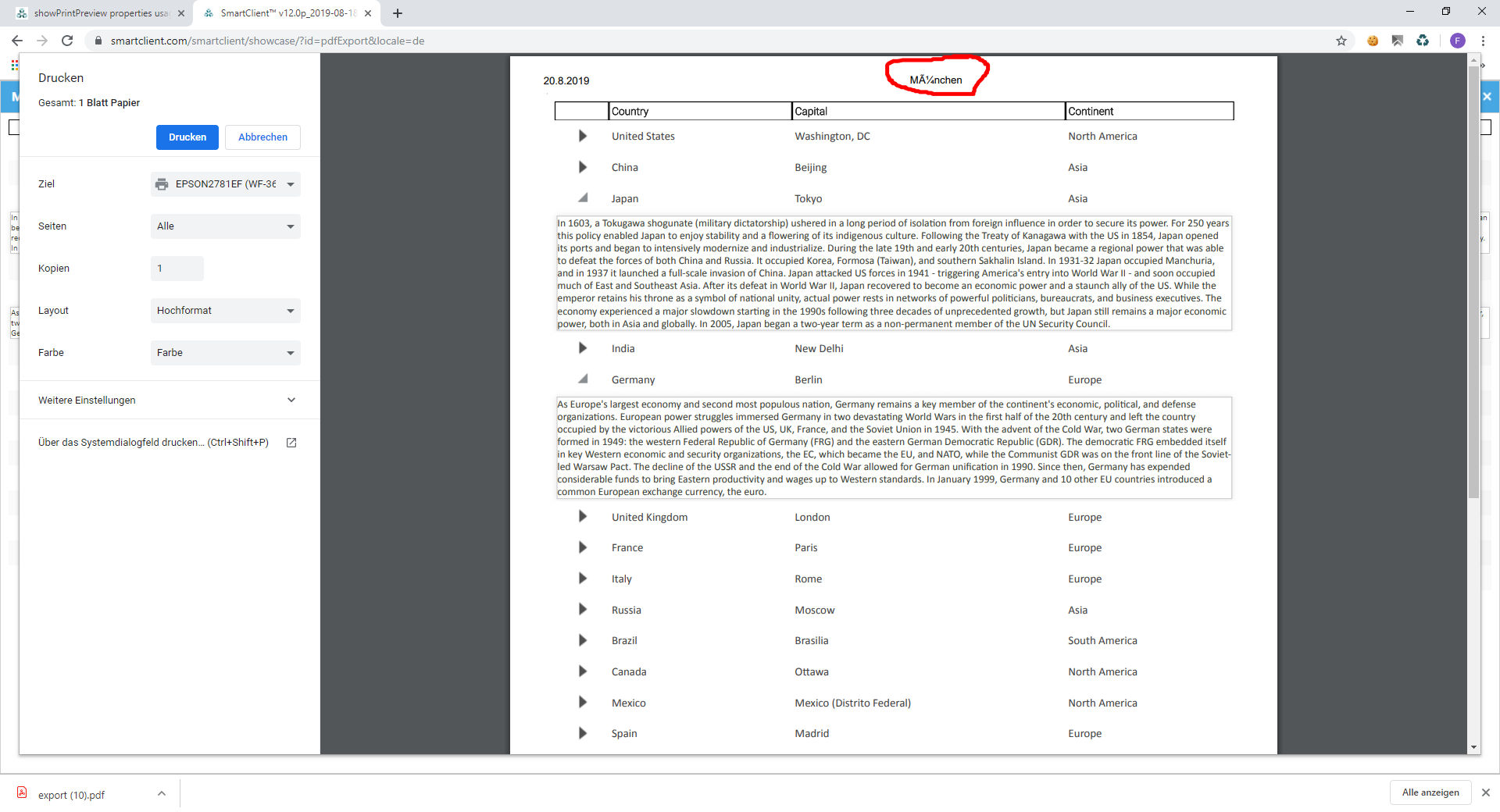
Task: Expand the Russia row arrow
Action: tap(582, 609)
